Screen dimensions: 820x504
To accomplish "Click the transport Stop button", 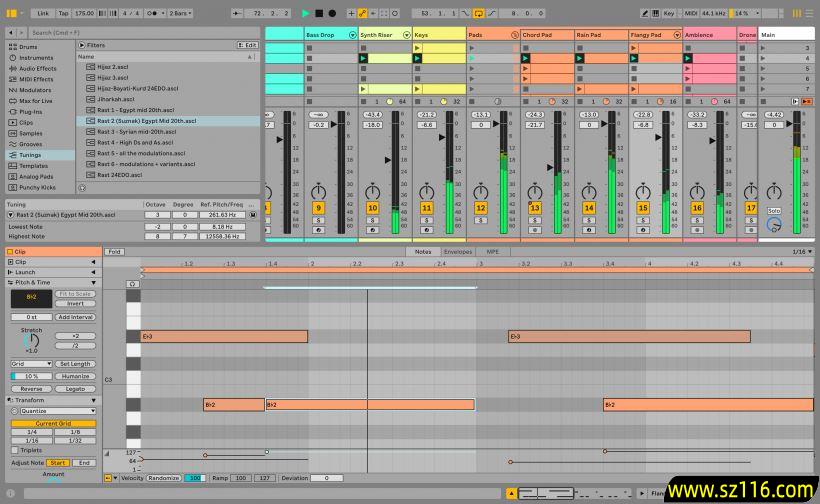I will click(x=319, y=14).
